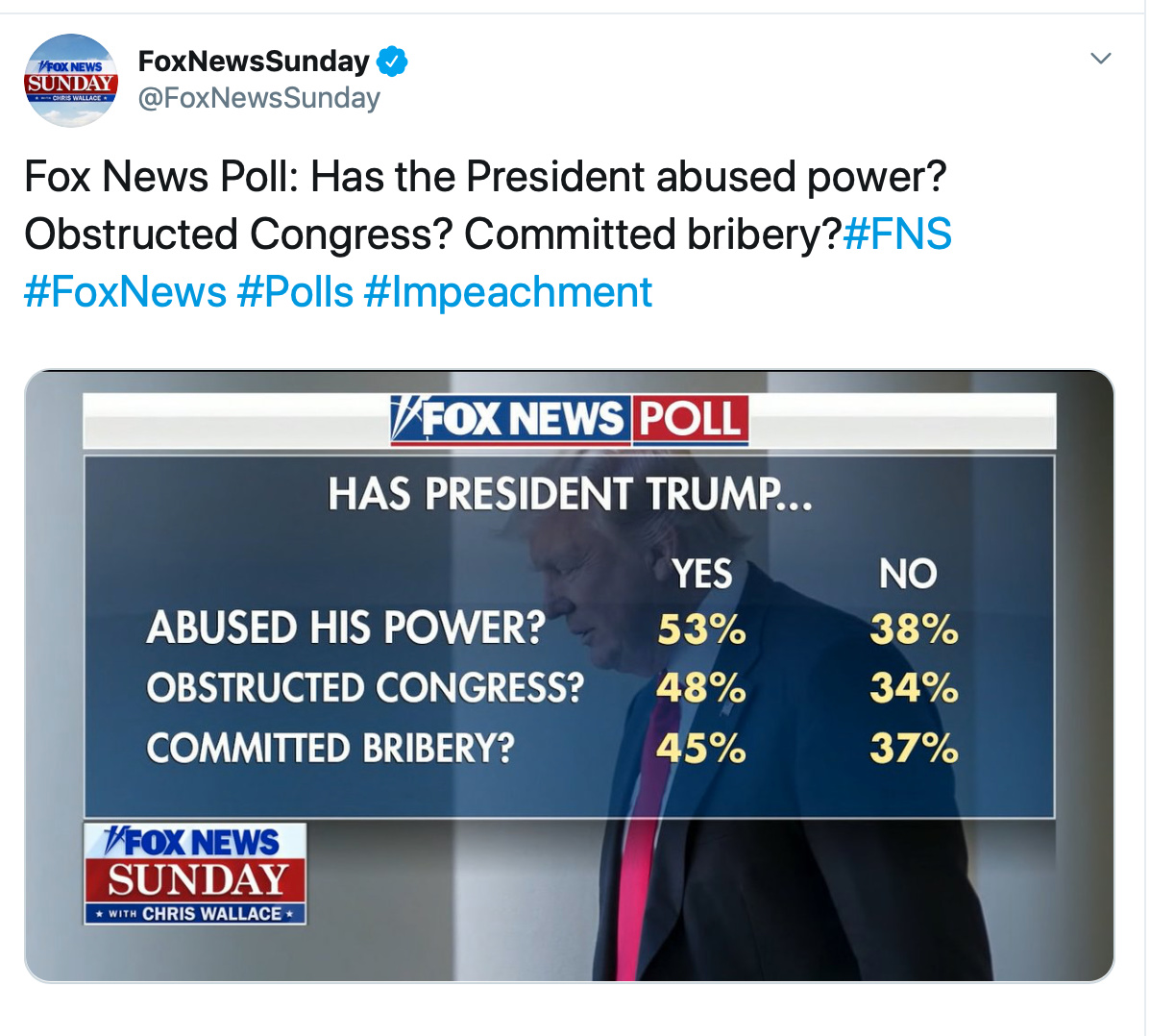Click the 53% yes result

pyautogui.click(x=701, y=629)
